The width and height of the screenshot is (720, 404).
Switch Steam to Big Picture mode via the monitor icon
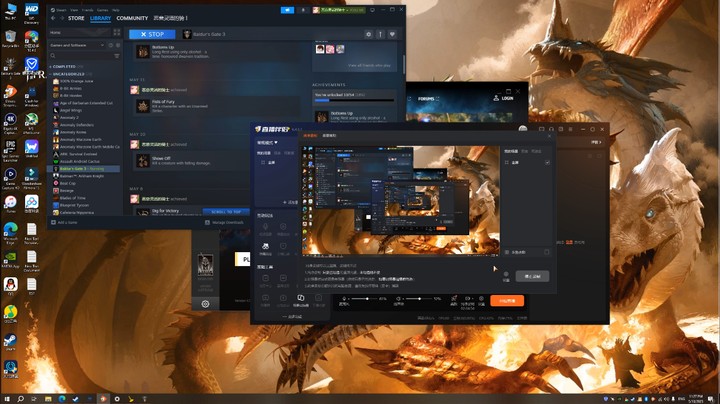coord(372,10)
